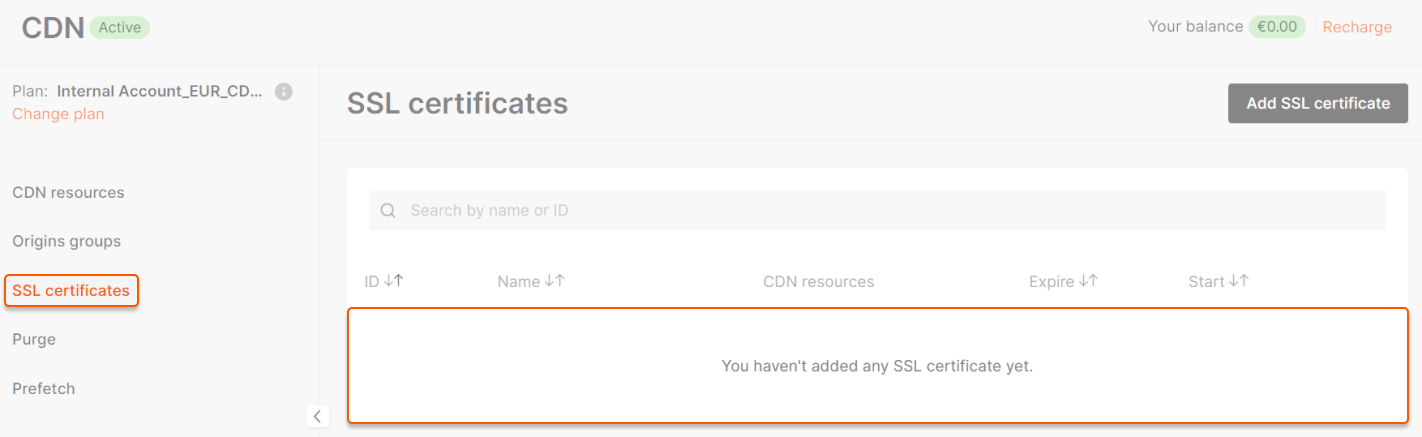Open CDN resources section

pos(68,192)
